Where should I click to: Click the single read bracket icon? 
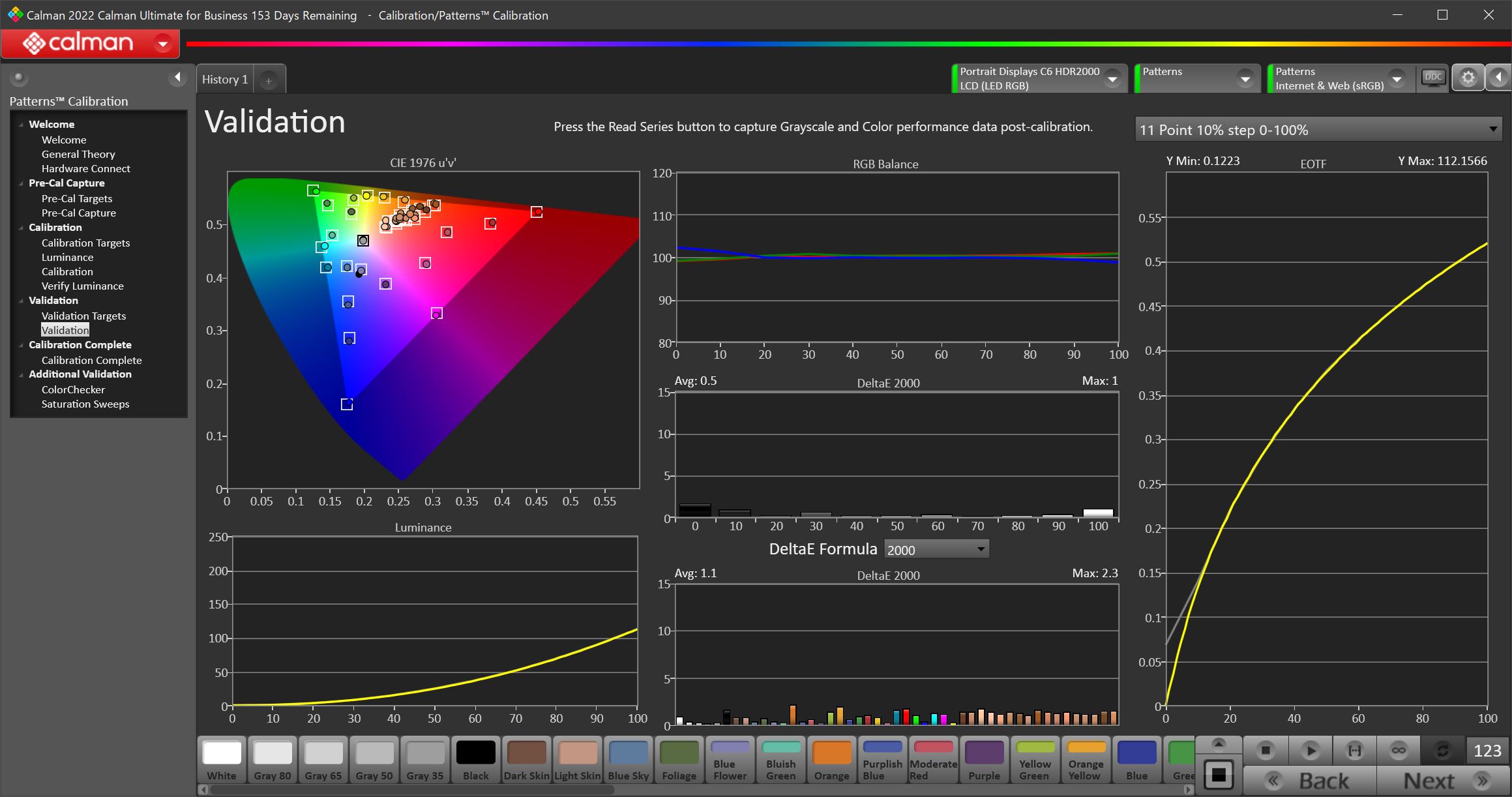click(x=1354, y=751)
